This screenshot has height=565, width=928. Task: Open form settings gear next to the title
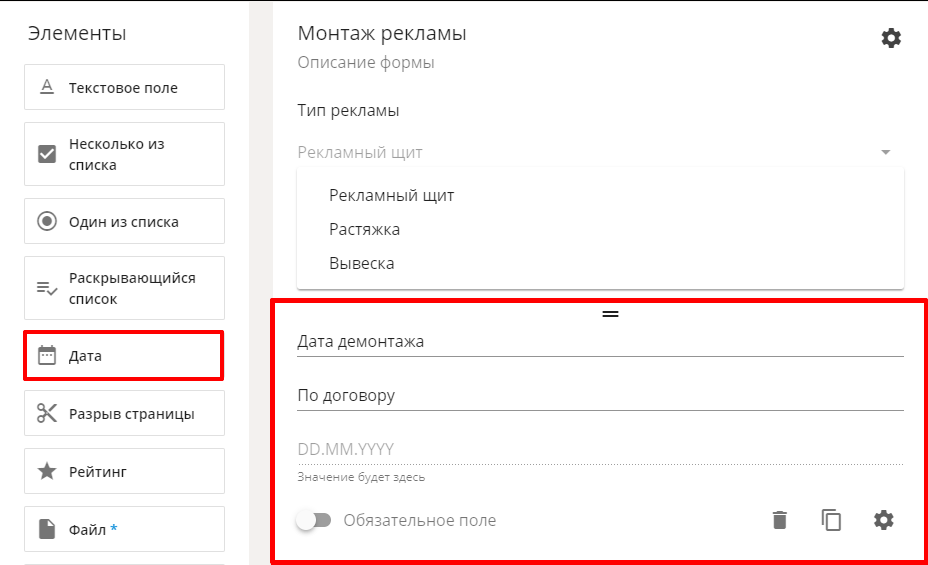(891, 38)
